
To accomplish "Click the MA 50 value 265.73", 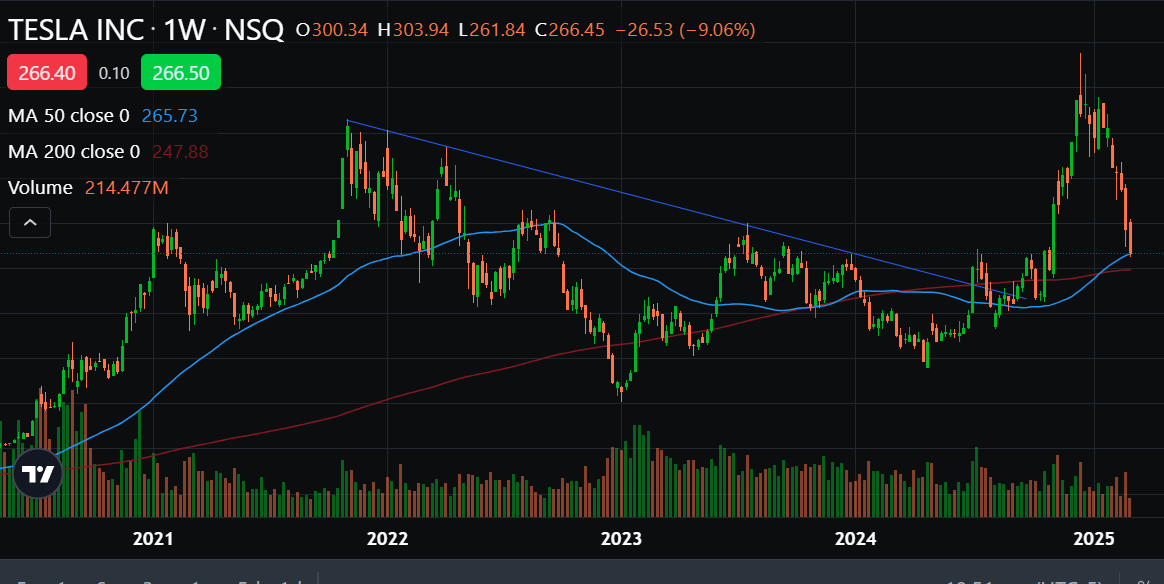I will (x=170, y=116).
